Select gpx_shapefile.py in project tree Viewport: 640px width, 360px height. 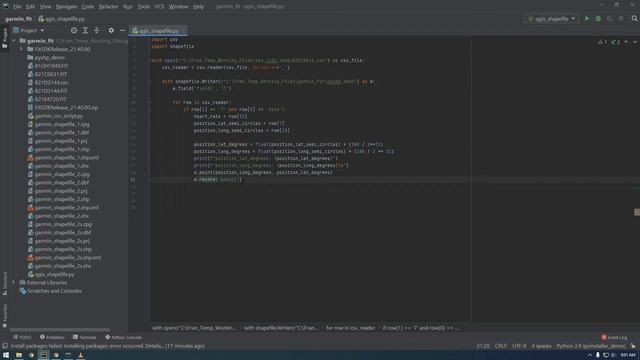coord(54,274)
